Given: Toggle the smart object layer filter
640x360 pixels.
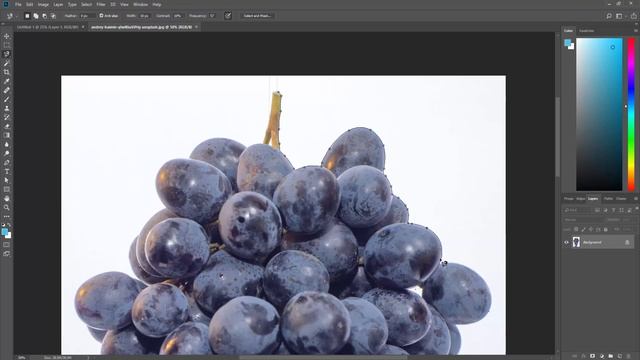Looking at the screenshot, I should (630, 210).
